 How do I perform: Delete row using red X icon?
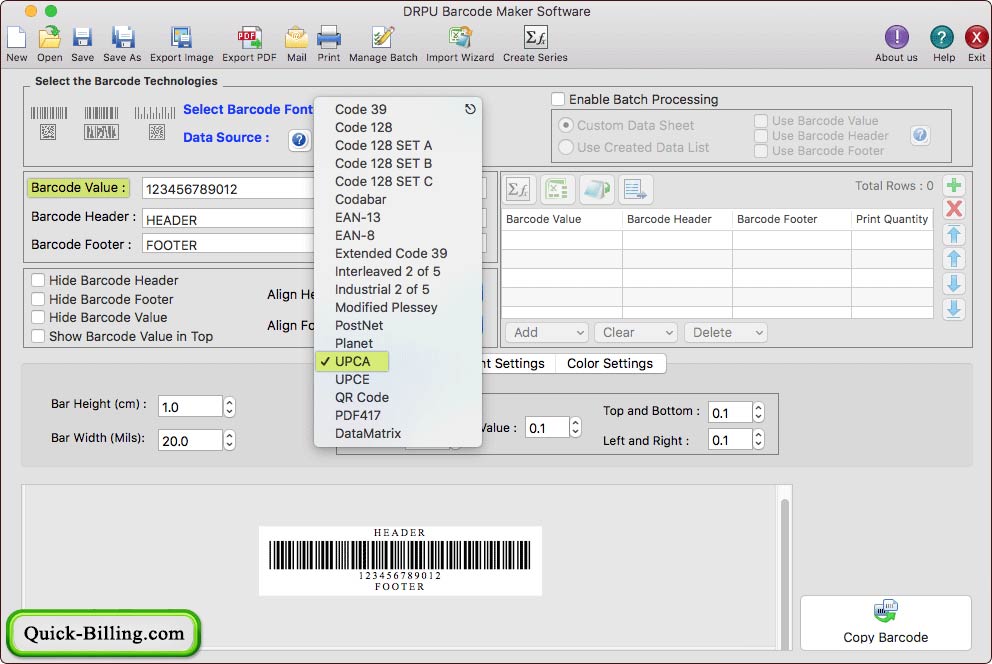[953, 209]
